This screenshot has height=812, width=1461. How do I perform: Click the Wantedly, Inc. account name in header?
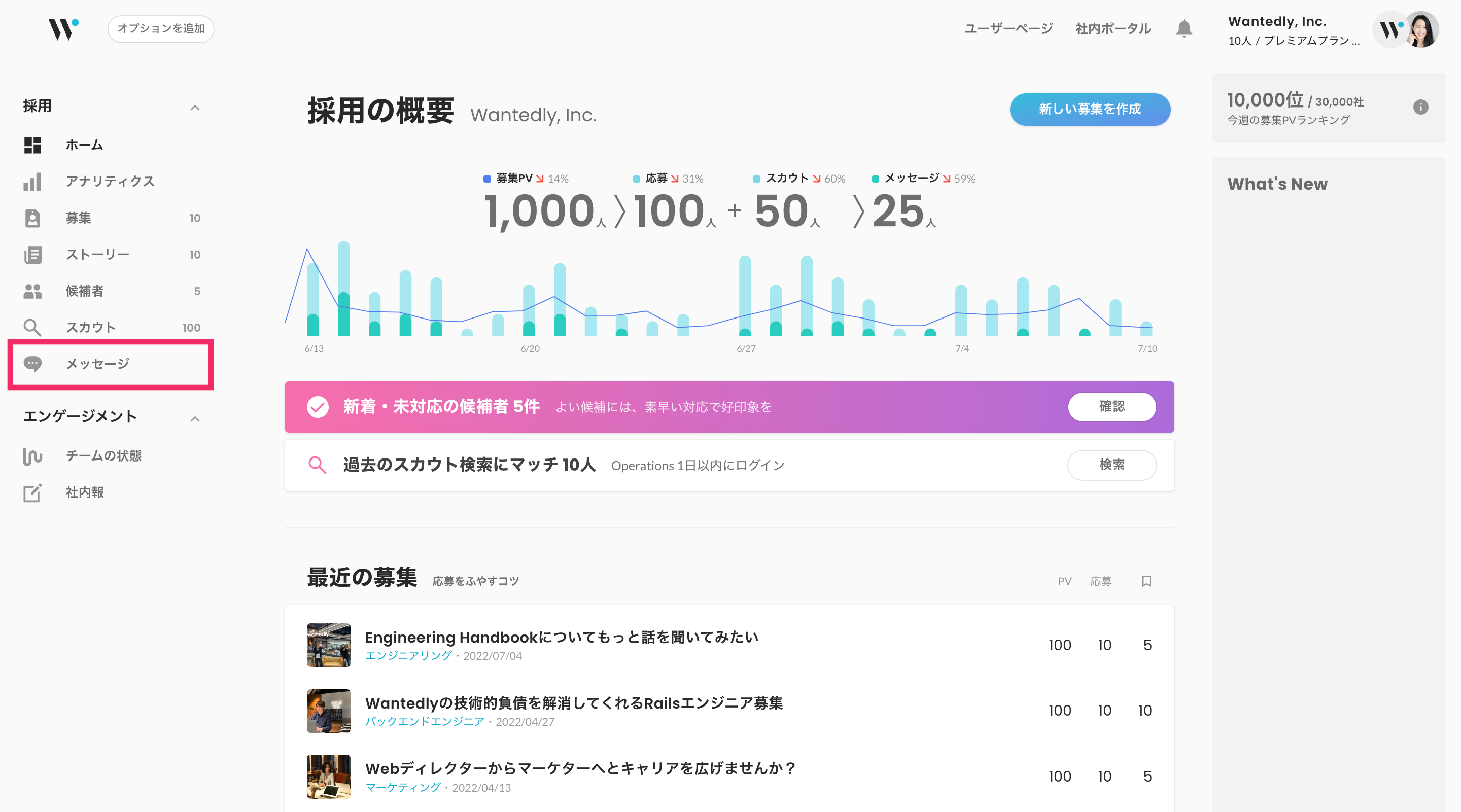pyautogui.click(x=1277, y=21)
